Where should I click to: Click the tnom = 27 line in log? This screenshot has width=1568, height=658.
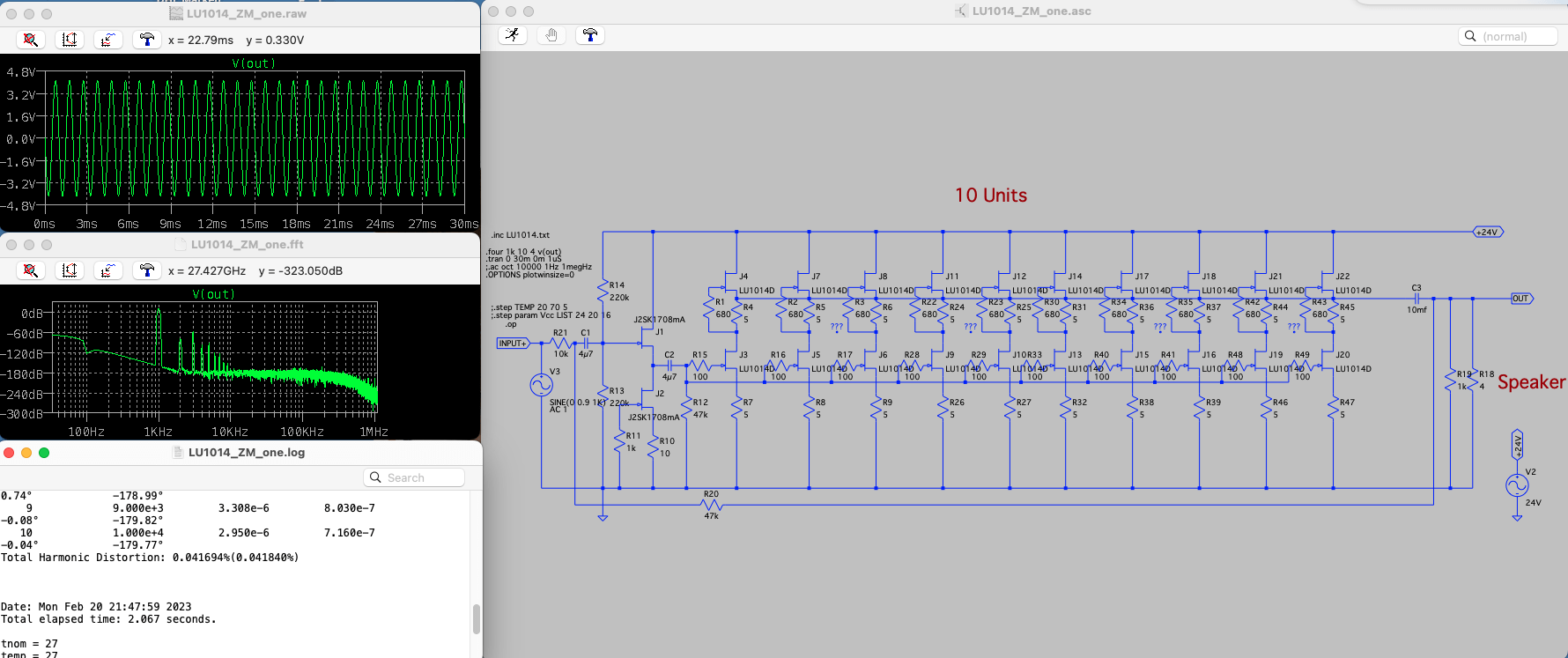tap(29, 644)
